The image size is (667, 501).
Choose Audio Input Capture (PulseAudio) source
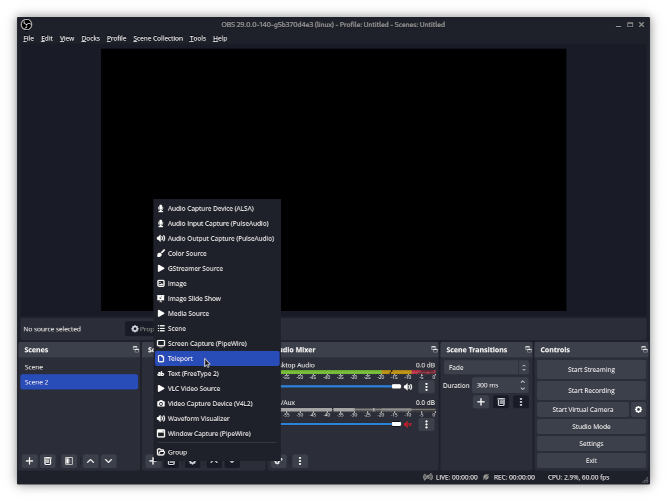click(x=217, y=223)
